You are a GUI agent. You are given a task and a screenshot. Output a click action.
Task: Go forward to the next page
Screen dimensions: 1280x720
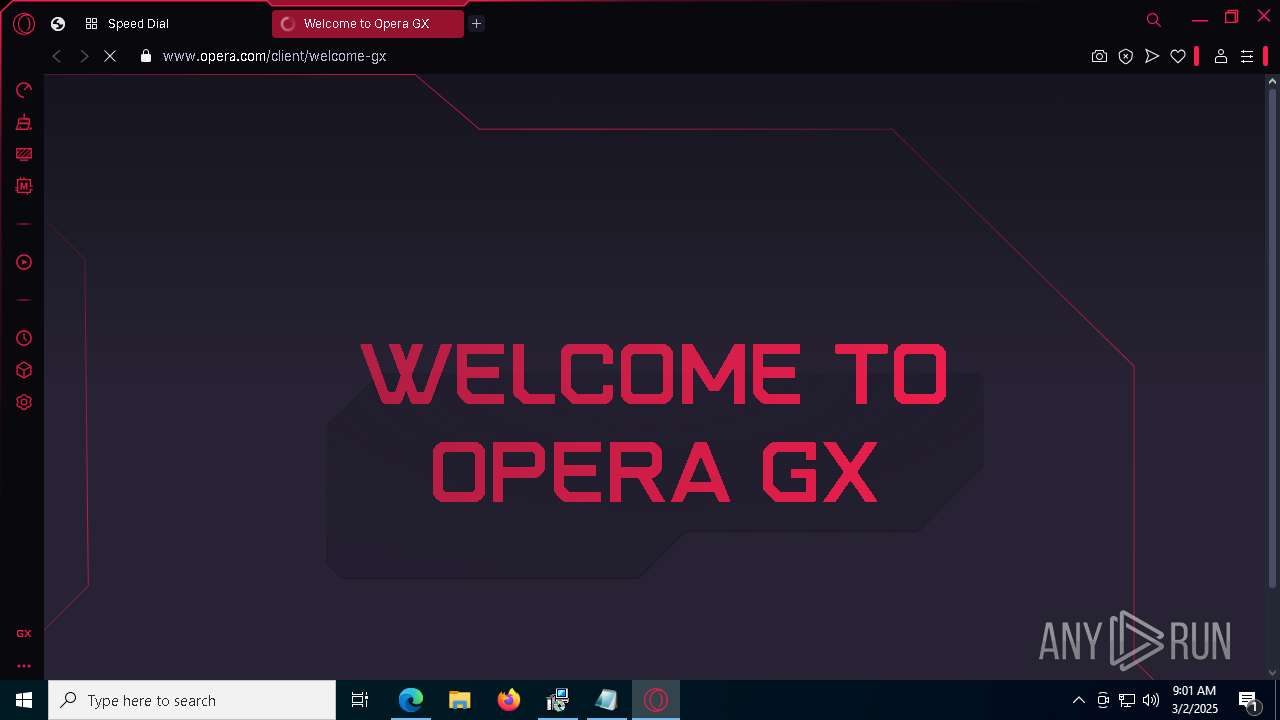(84, 57)
